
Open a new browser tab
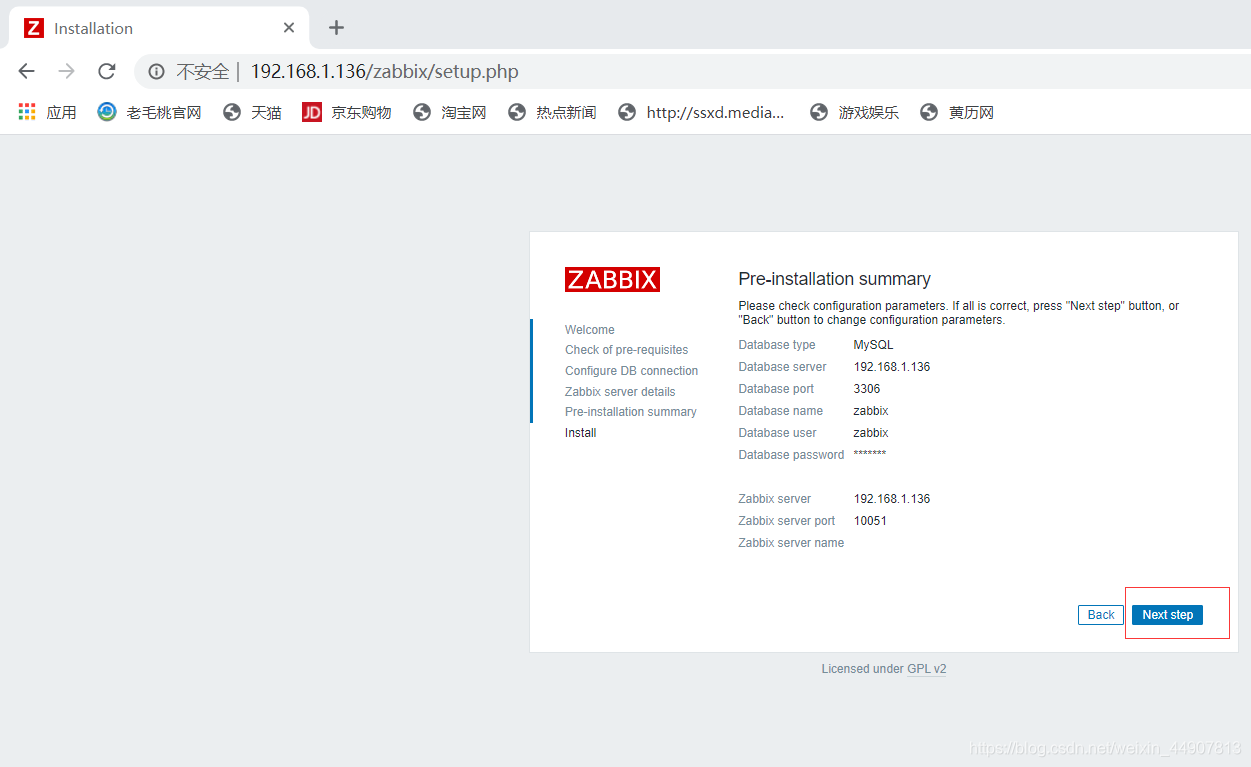coord(336,28)
